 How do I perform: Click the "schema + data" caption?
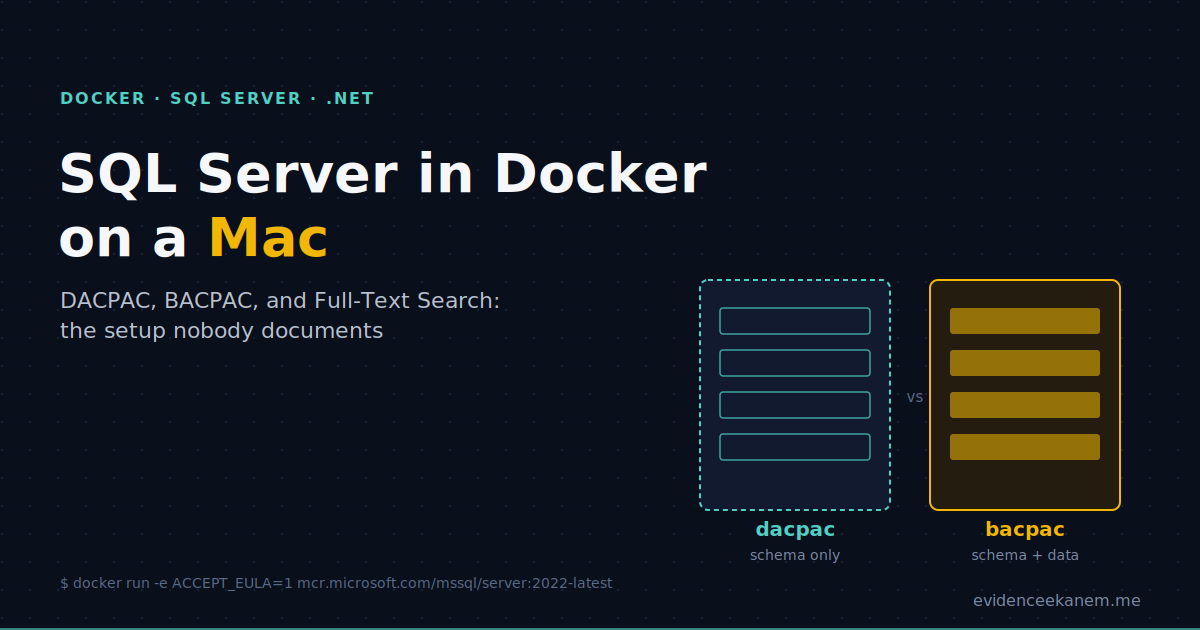(x=1025, y=555)
